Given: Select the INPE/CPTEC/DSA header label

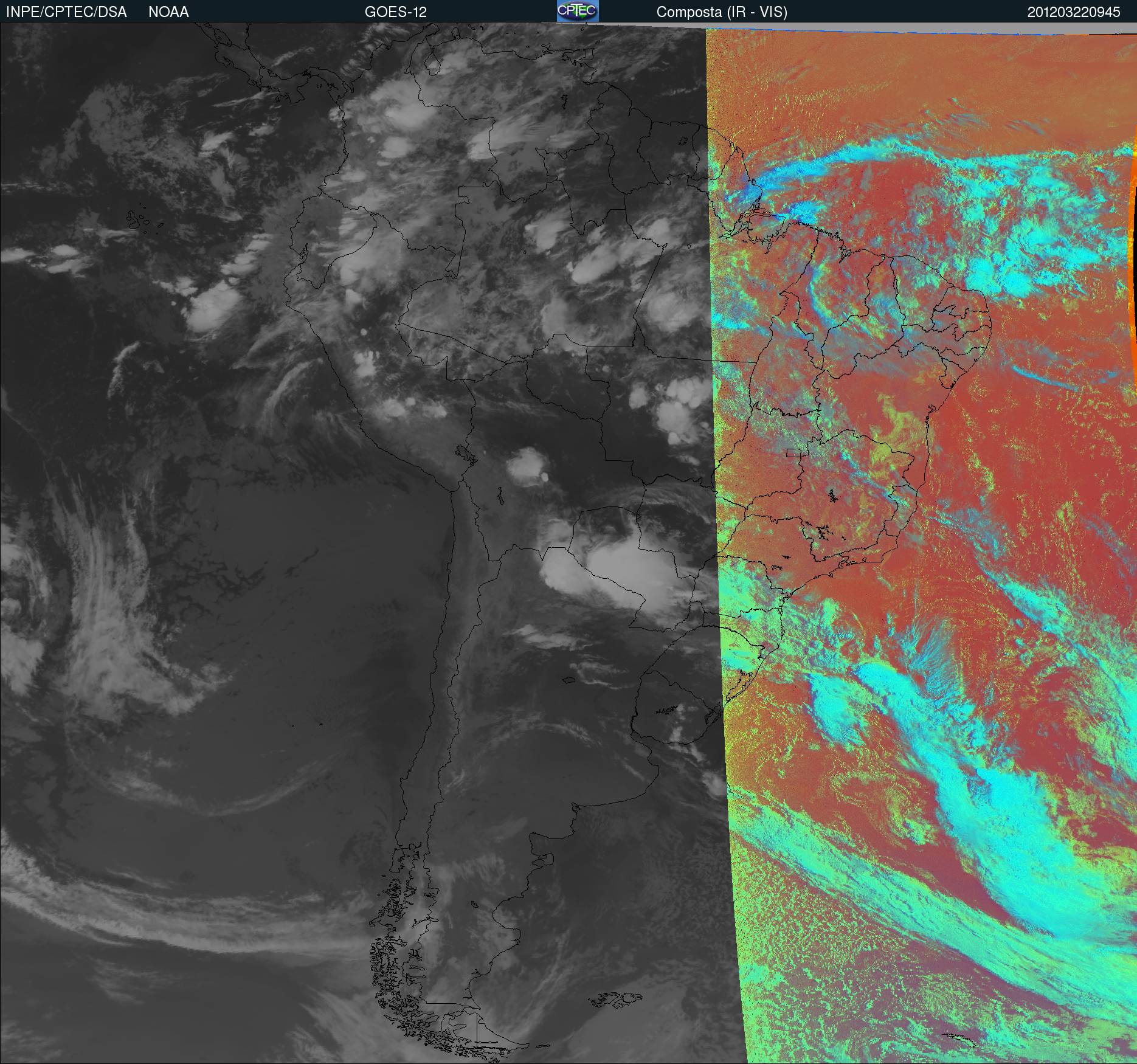Looking at the screenshot, I should point(66,12).
